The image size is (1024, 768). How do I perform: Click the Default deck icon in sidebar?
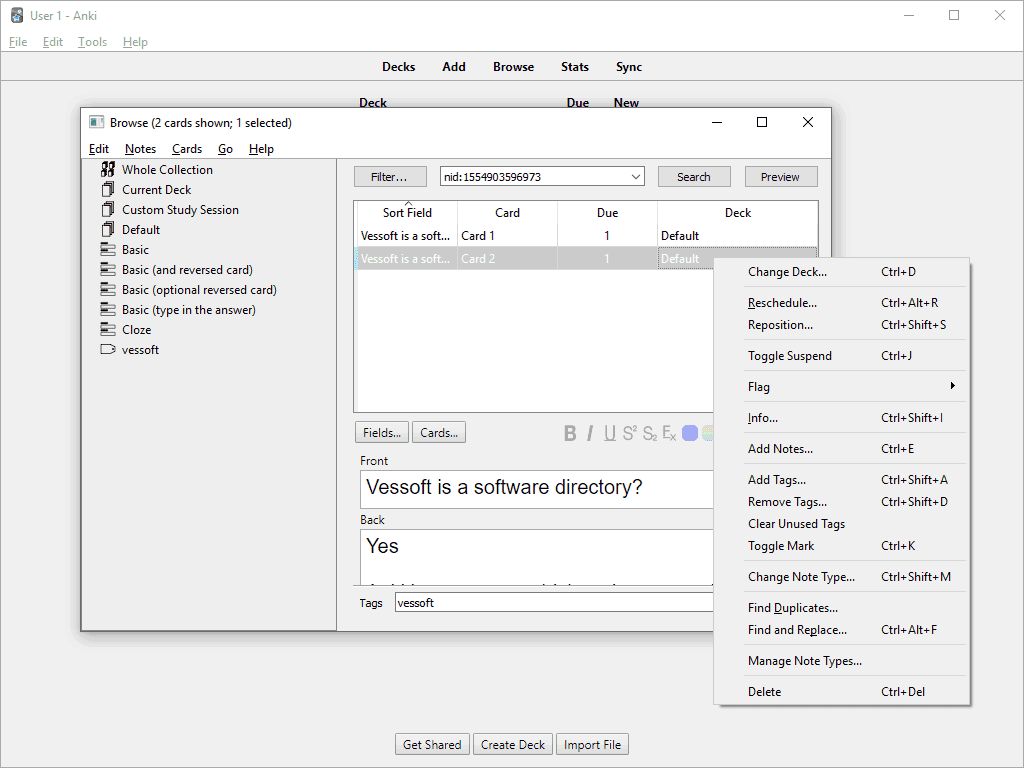[x=108, y=229]
